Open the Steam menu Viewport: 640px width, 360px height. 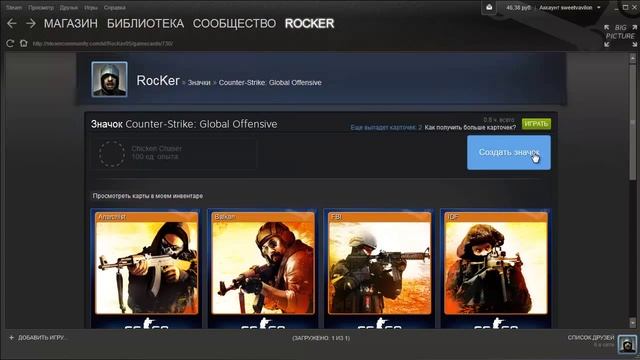pos(13,7)
